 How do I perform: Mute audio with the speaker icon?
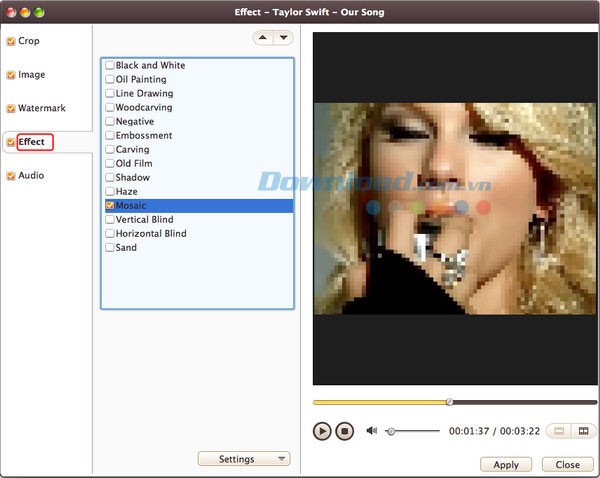click(371, 431)
